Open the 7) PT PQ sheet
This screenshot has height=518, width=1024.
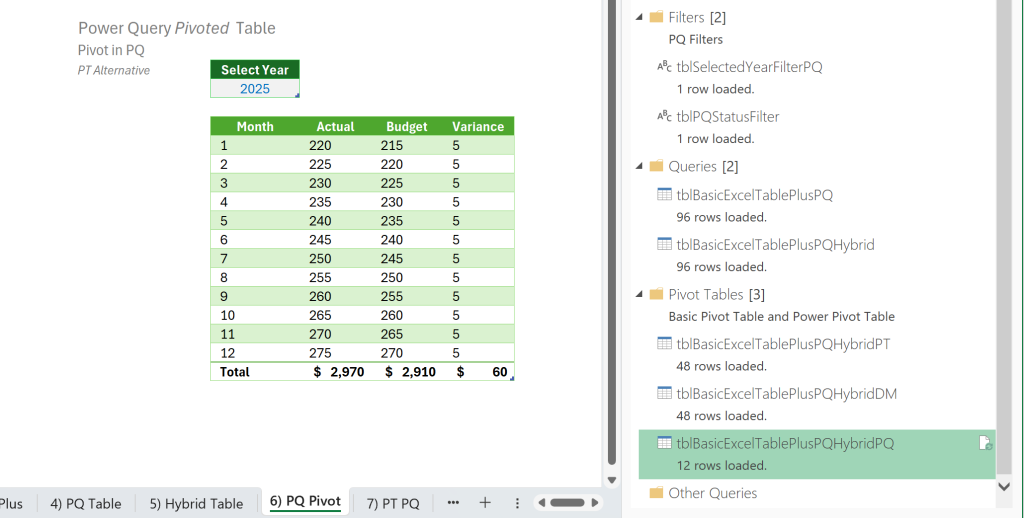pos(392,504)
